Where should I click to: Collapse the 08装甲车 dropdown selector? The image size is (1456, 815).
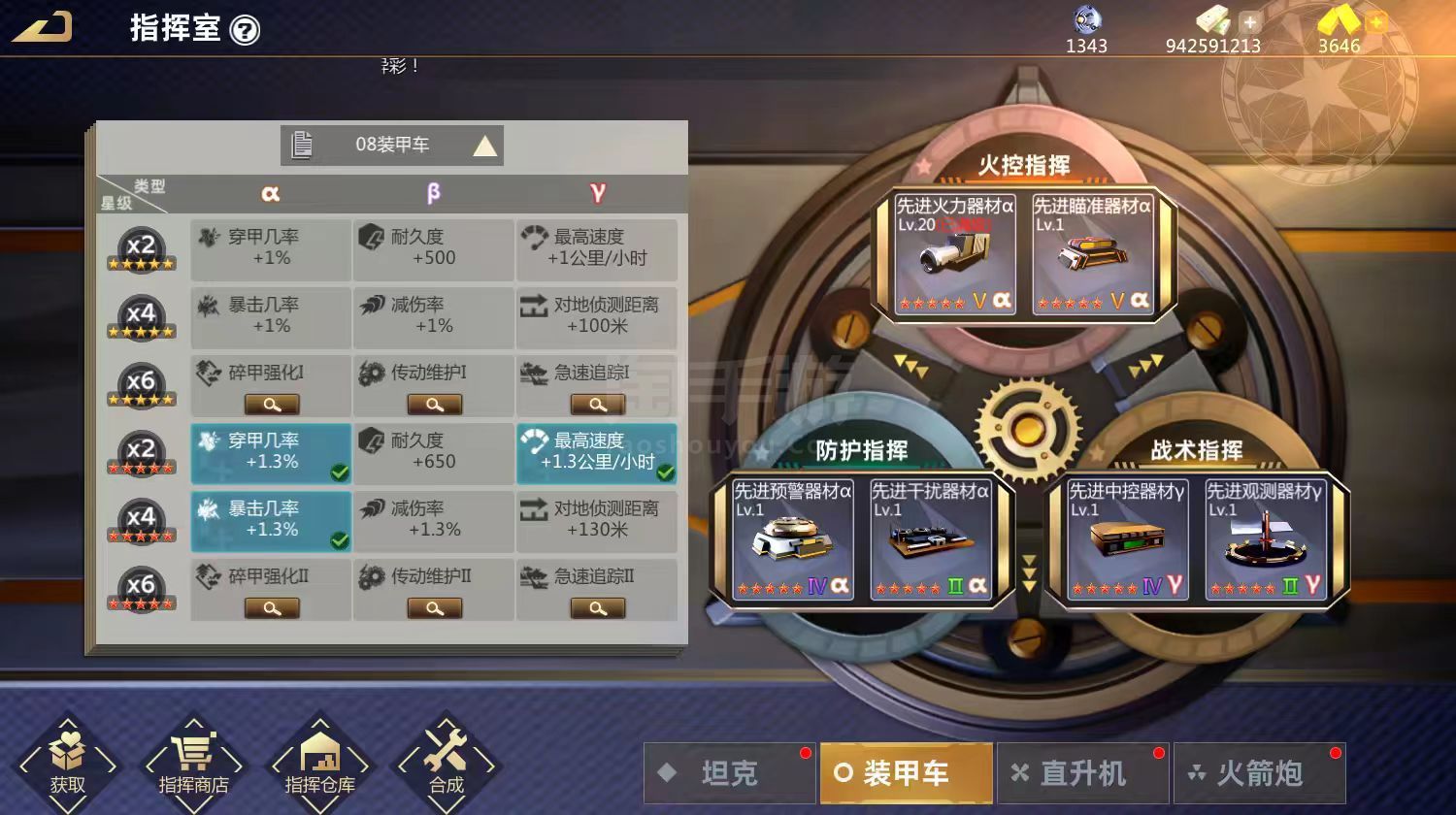point(392,146)
